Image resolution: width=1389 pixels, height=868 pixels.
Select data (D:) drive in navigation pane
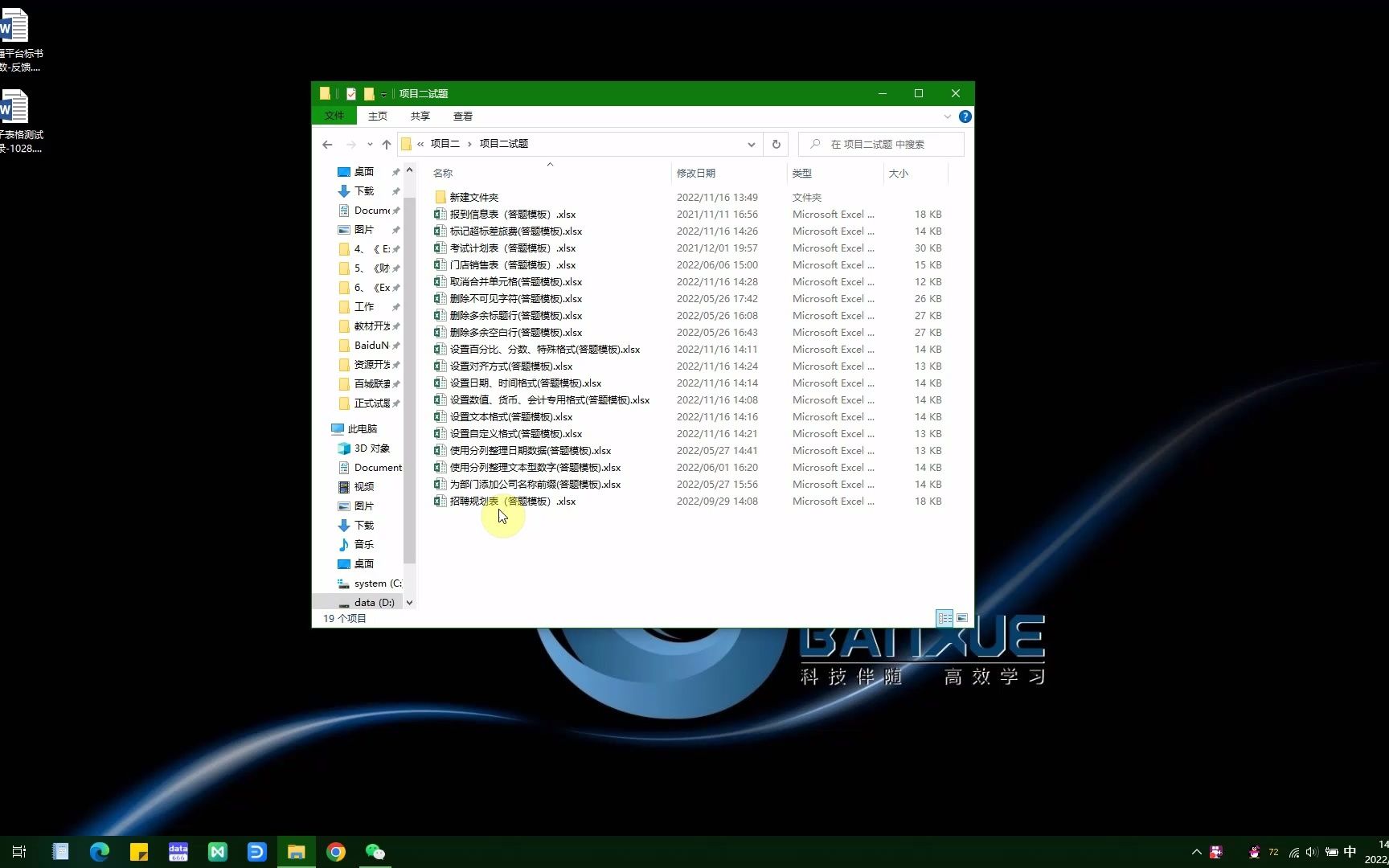point(374,603)
